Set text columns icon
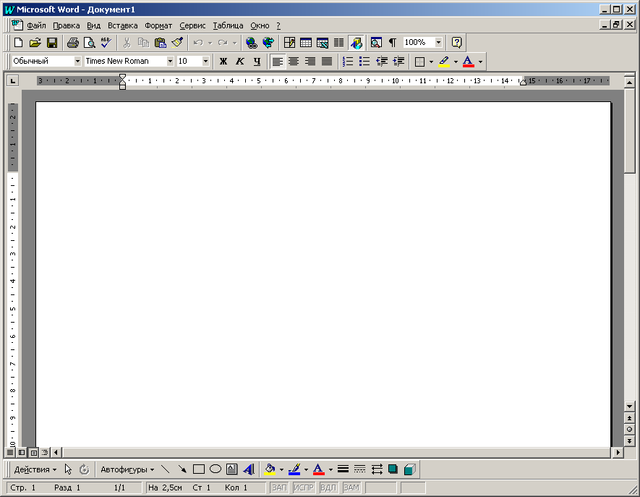Image resolution: width=640 pixels, height=497 pixels. click(x=339, y=42)
